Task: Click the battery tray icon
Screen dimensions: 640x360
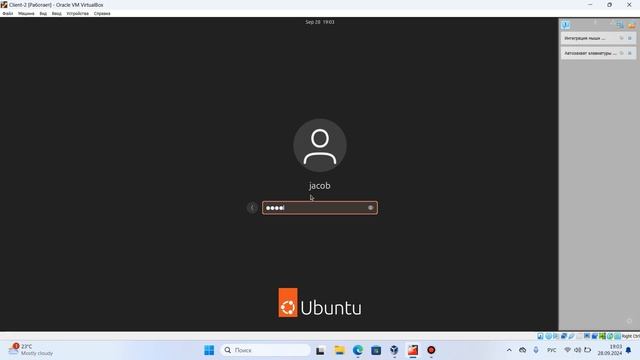Action: click(x=587, y=350)
